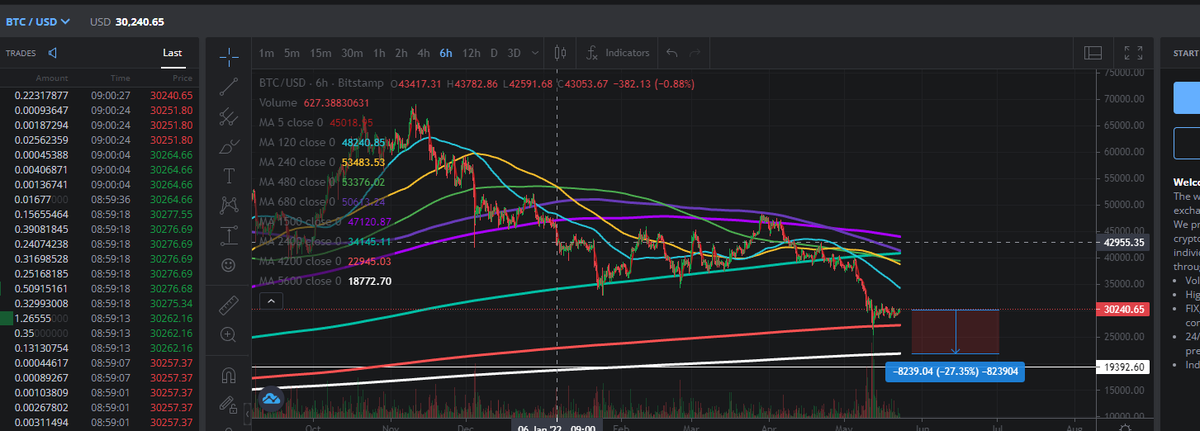The height and width of the screenshot is (431, 1200).
Task: Select the price range prediction tool
Action: click(229, 236)
